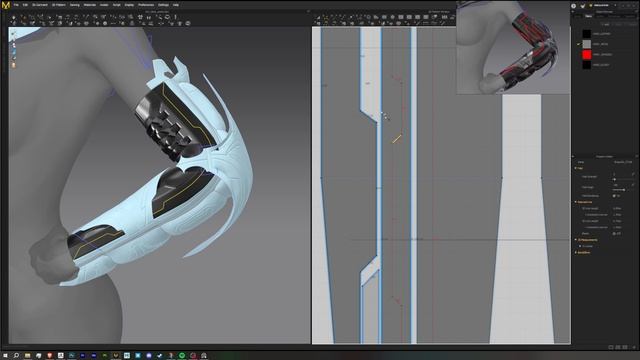The width and height of the screenshot is (640, 360).
Task: Expand the 2D Measurements section
Action: coord(587,240)
